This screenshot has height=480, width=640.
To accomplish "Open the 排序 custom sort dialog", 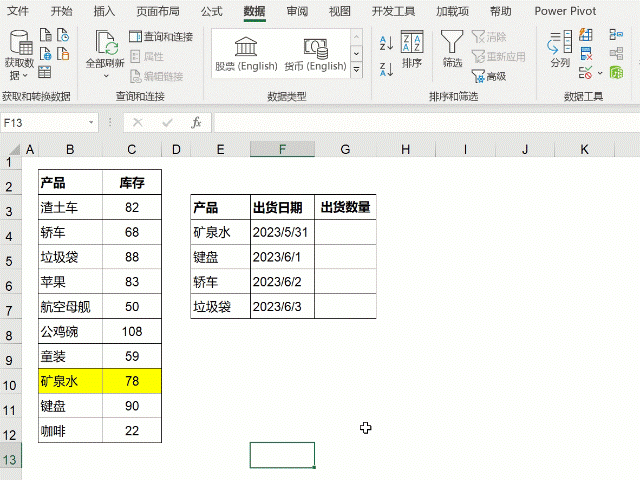I will pos(412,49).
